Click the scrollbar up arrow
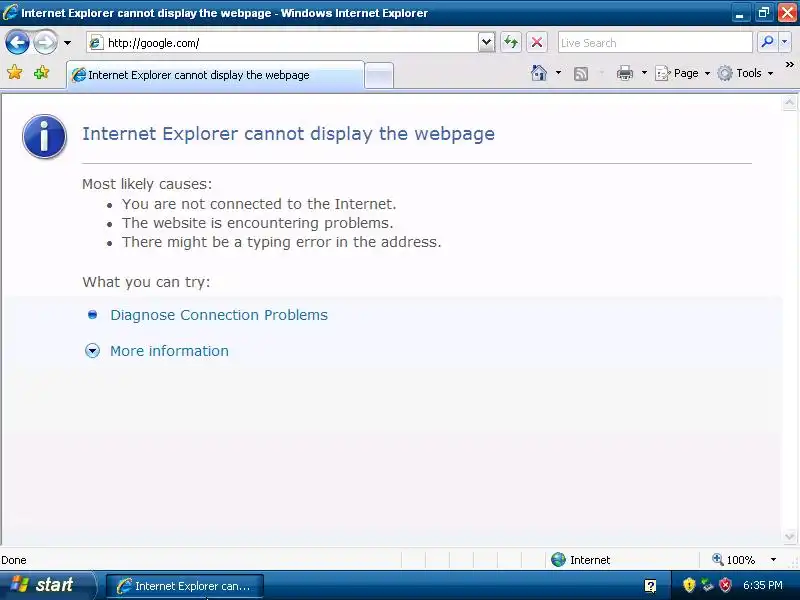800x600 pixels. click(789, 103)
